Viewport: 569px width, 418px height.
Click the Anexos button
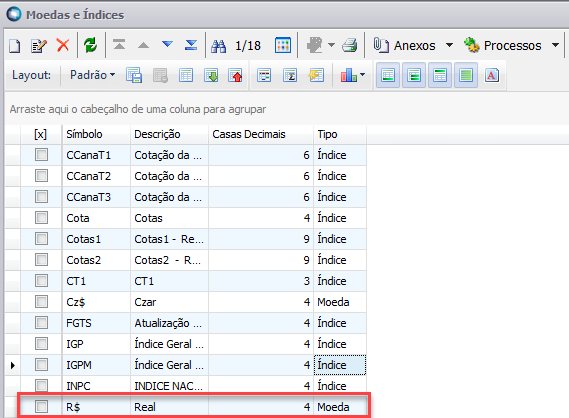click(x=405, y=46)
